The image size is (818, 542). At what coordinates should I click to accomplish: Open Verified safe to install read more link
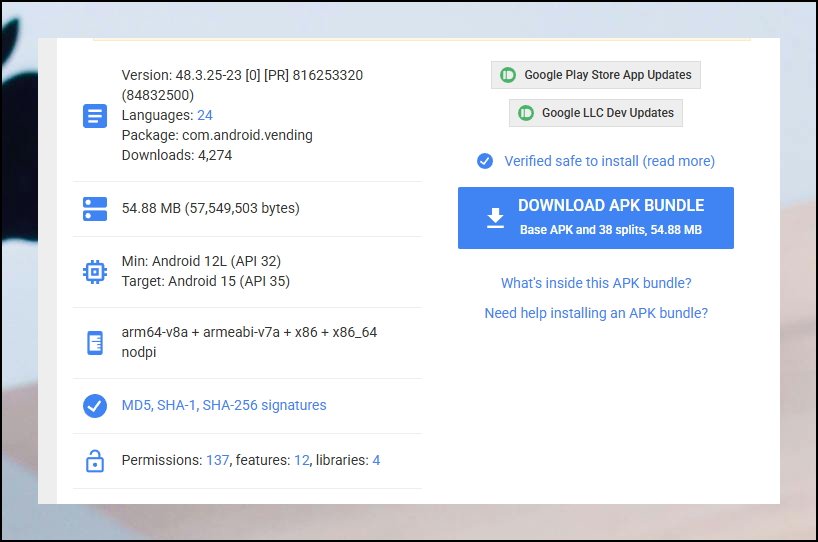pyautogui.click(x=609, y=161)
